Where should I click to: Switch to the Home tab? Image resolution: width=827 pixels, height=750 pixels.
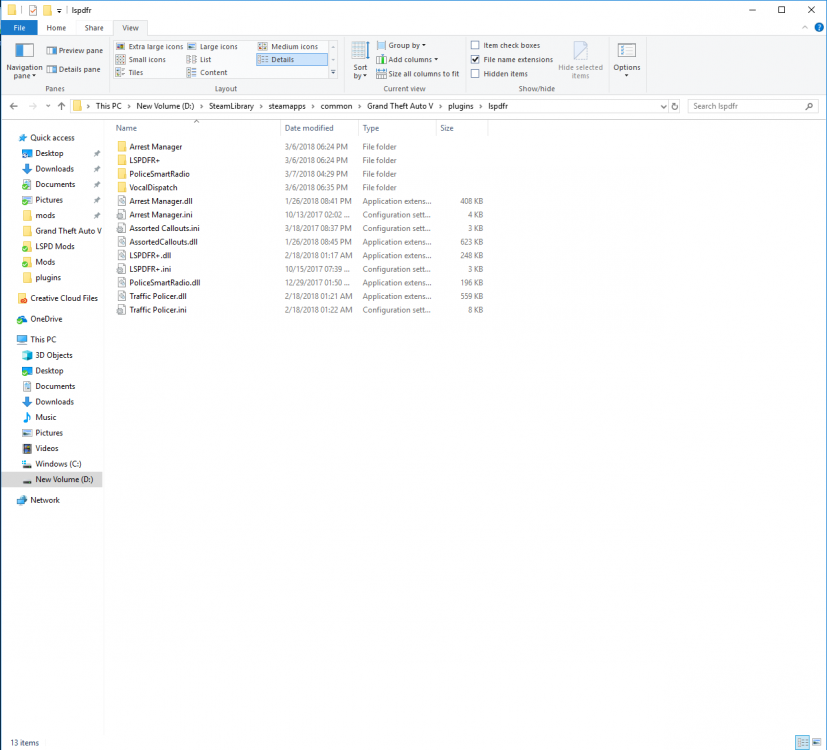[x=56, y=28]
